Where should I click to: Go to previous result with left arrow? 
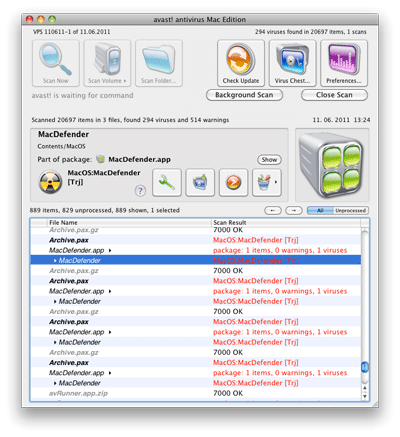coord(273,211)
